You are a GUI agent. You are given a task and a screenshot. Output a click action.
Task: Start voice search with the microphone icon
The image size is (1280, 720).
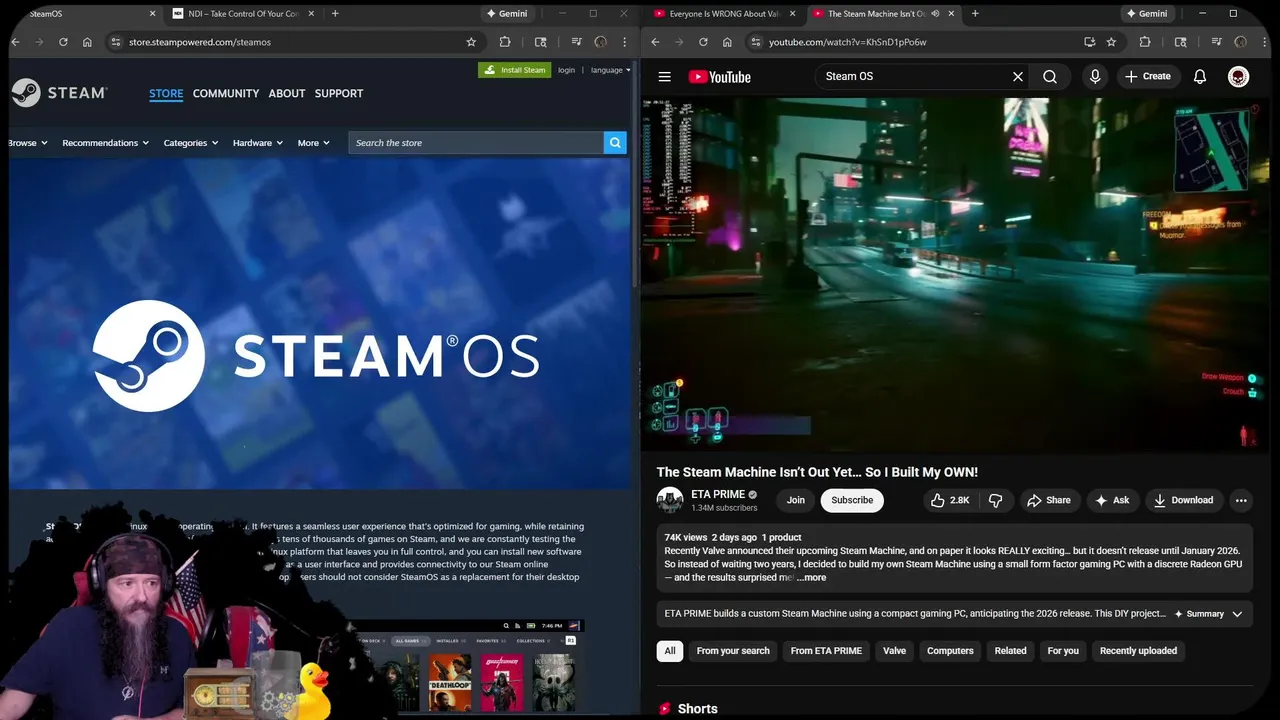(1095, 76)
